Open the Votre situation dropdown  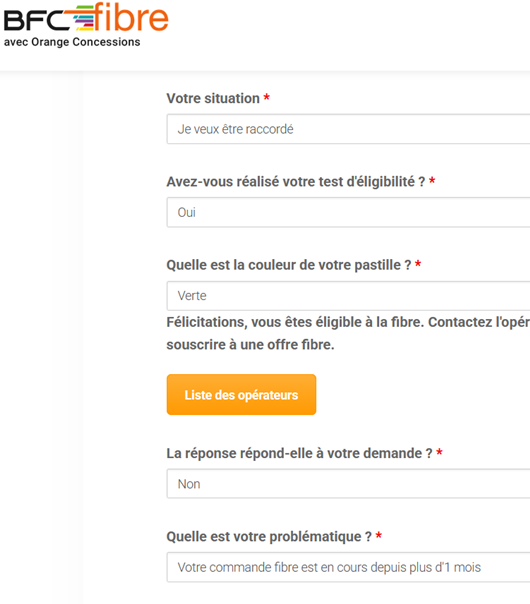point(348,129)
